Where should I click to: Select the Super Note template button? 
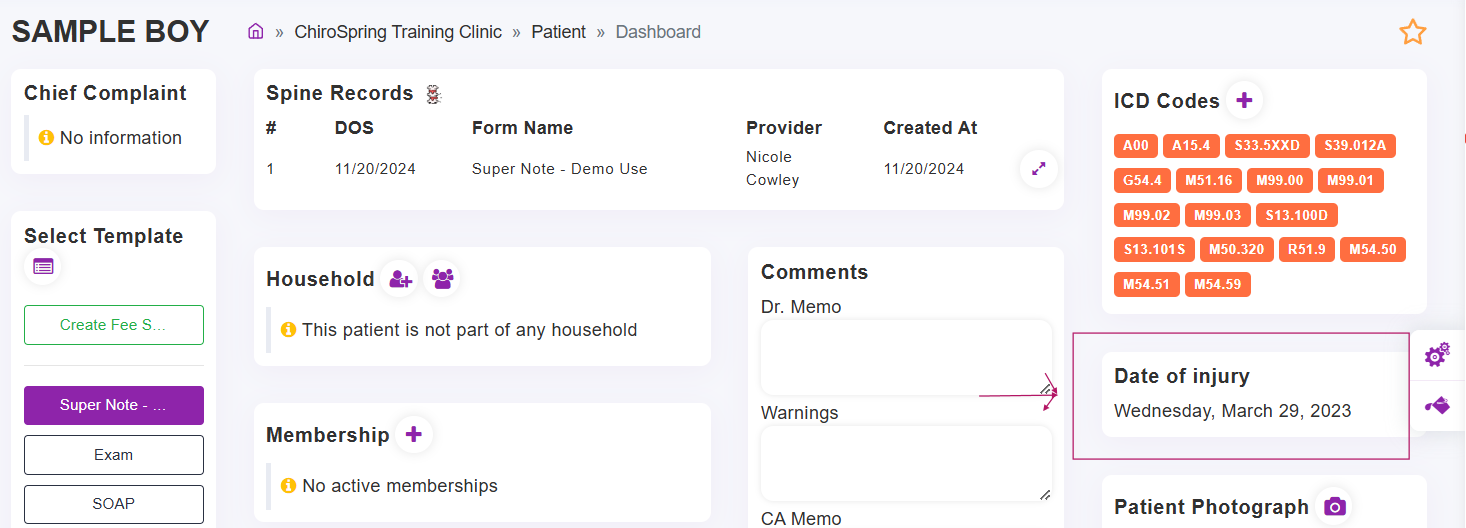point(114,405)
